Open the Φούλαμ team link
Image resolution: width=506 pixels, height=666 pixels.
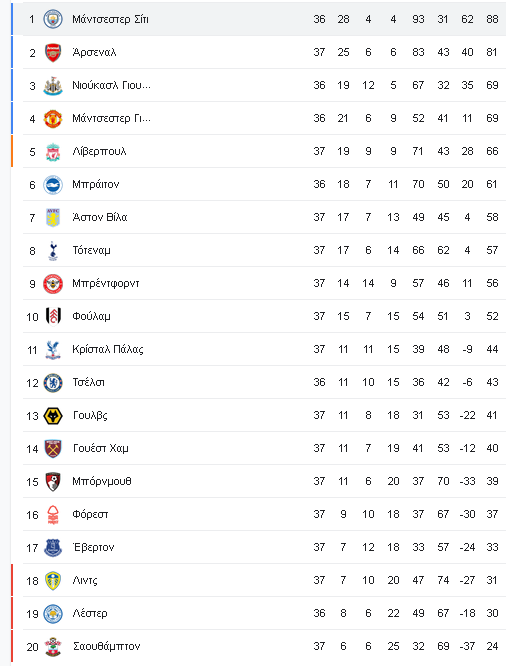pyautogui.click(x=91, y=316)
